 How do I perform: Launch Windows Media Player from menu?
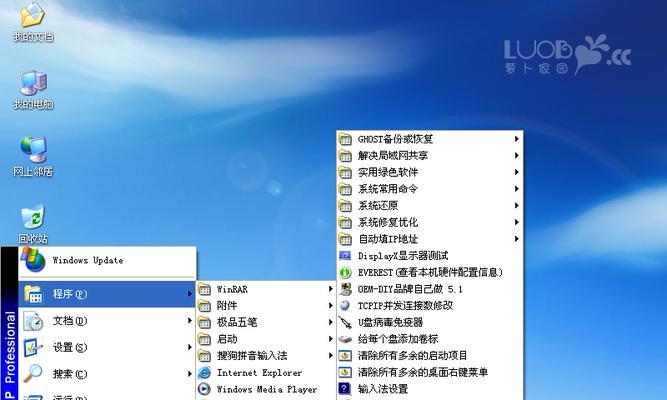click(266, 389)
